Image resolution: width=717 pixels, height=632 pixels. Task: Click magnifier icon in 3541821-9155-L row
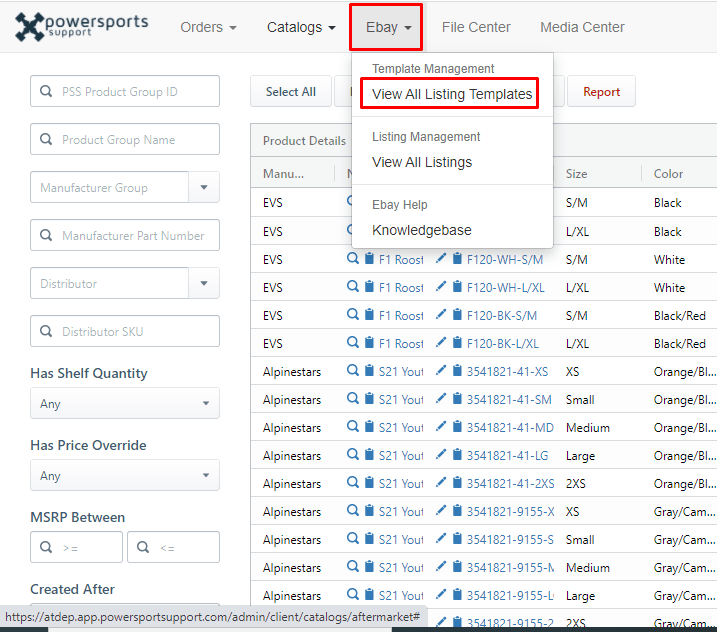click(x=353, y=594)
